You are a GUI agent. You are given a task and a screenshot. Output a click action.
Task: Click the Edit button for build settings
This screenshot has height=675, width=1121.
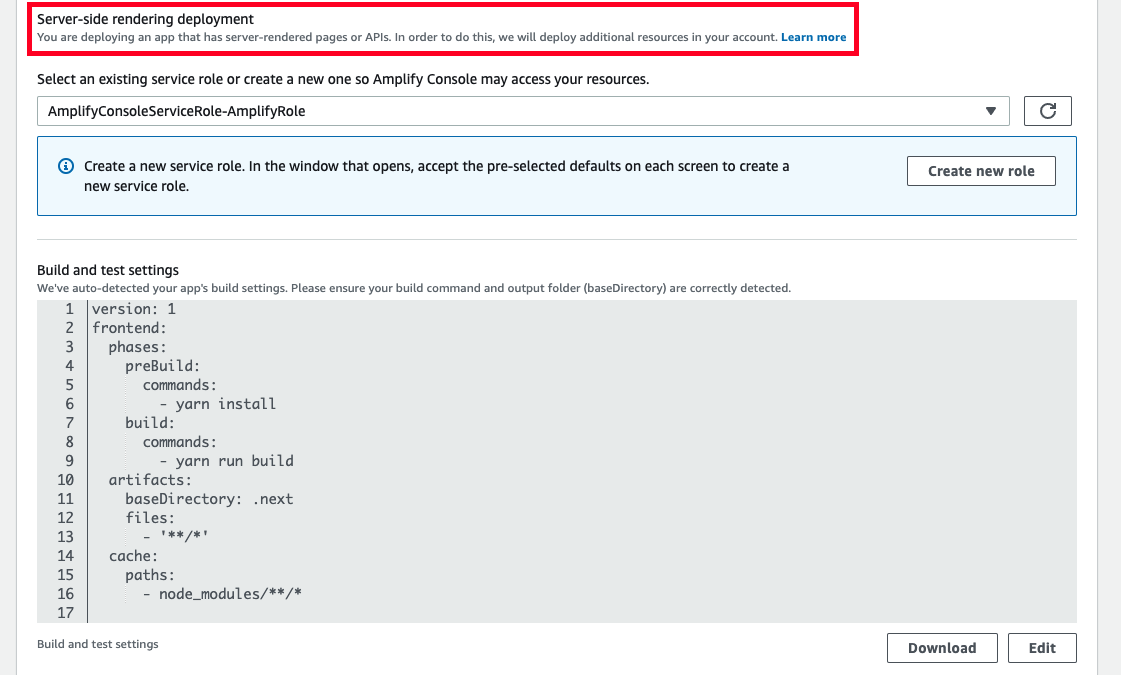point(1042,648)
